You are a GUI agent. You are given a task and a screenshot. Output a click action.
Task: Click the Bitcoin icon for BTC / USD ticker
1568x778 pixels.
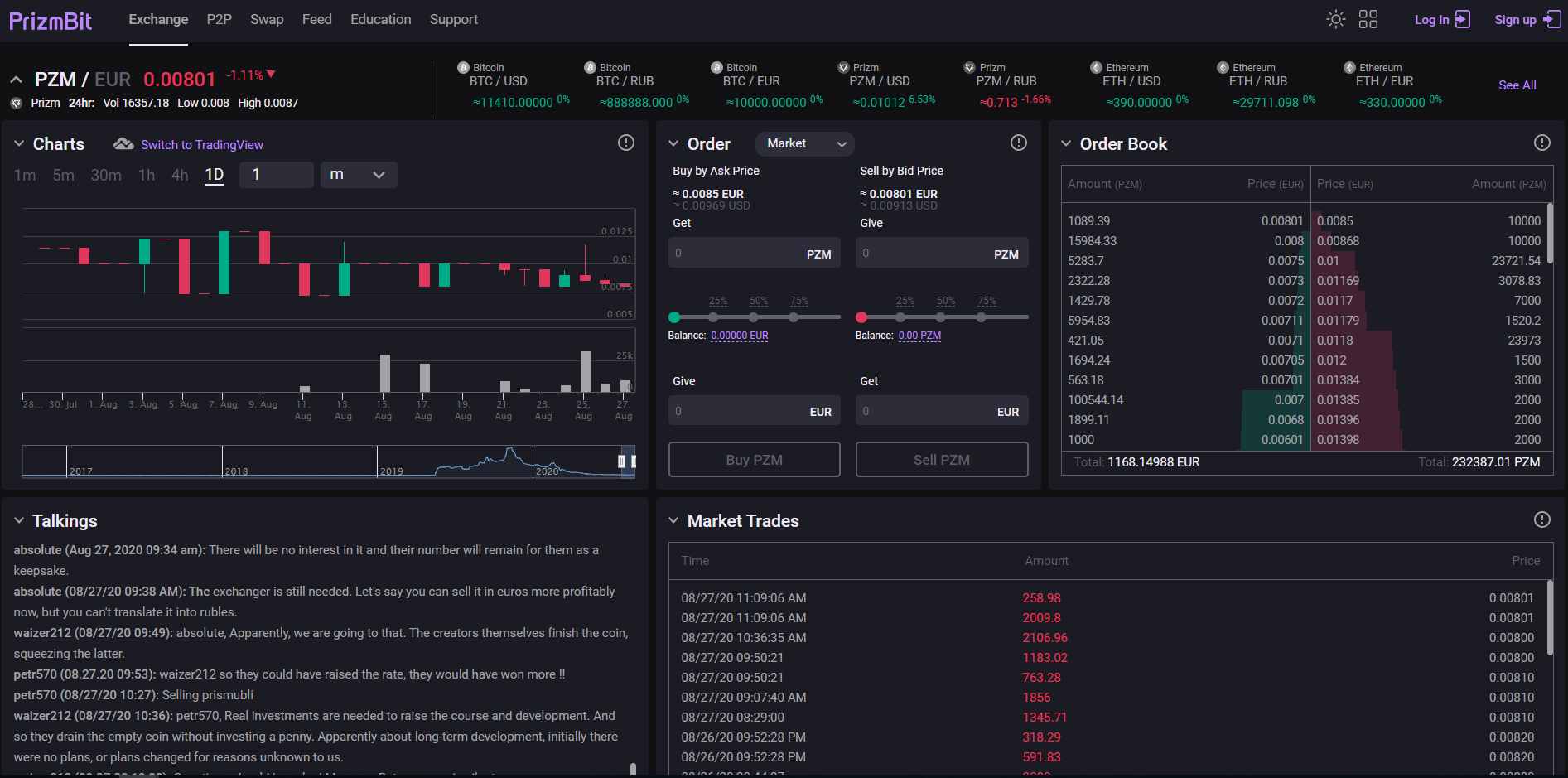(463, 67)
